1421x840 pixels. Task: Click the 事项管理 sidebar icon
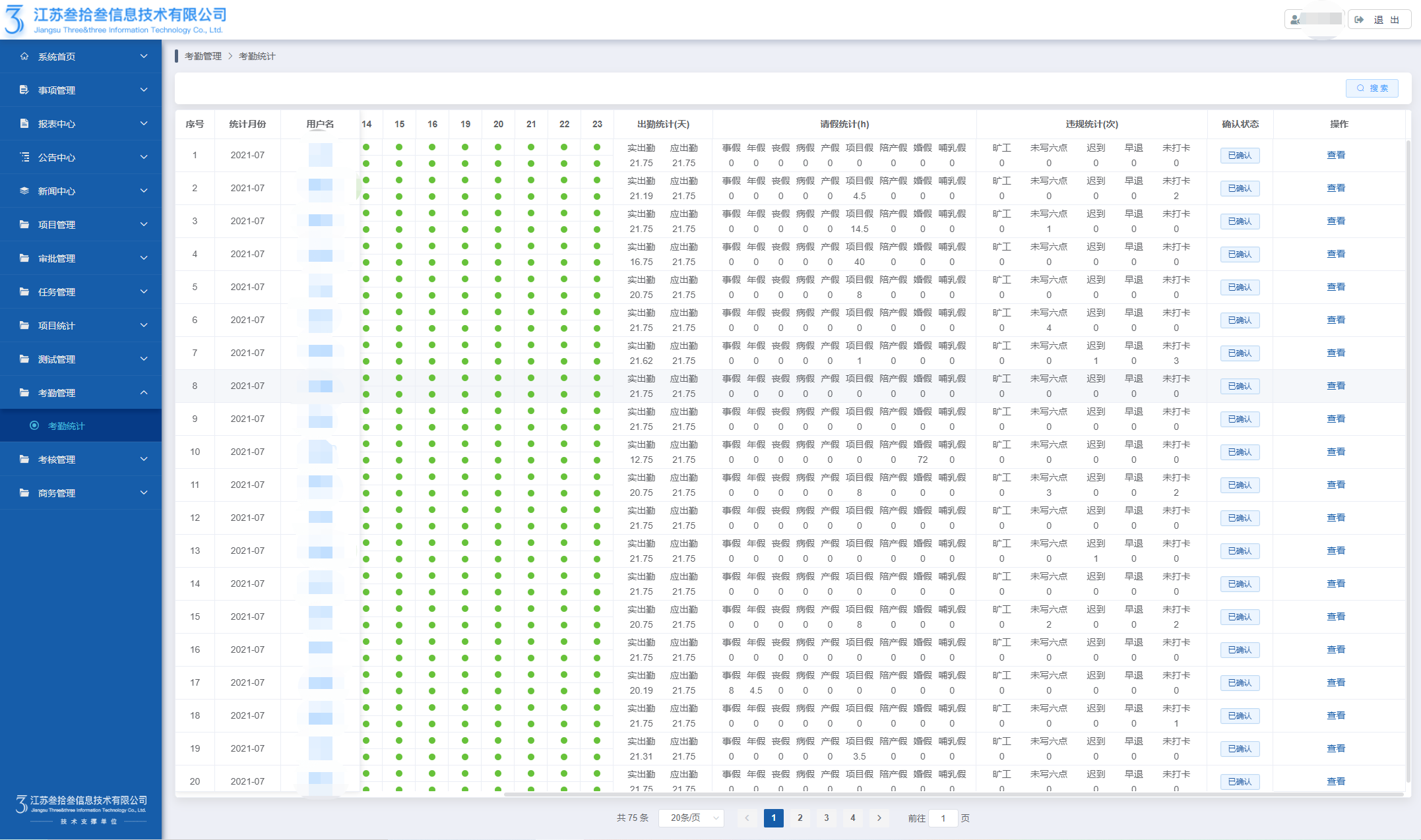[24, 90]
